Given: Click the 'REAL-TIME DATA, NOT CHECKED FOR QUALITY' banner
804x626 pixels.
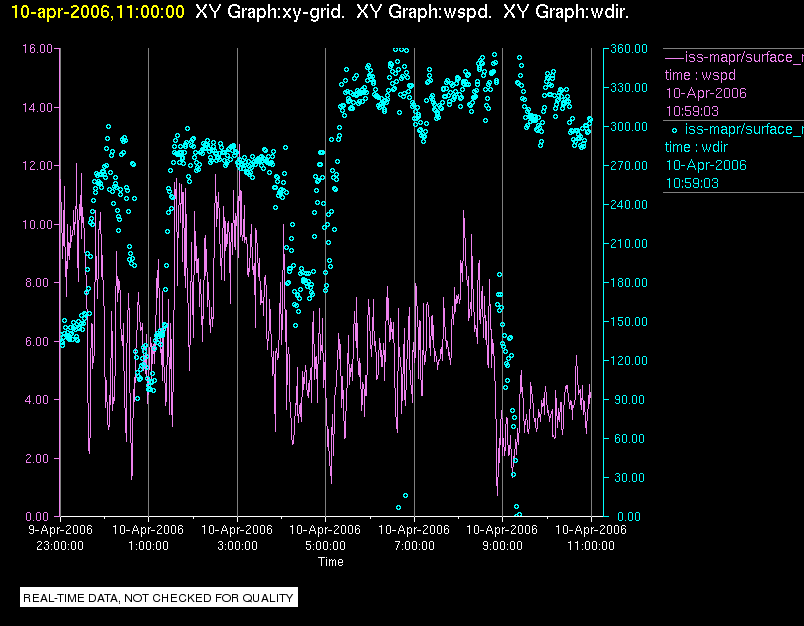Looking at the screenshot, I should 158,598.
